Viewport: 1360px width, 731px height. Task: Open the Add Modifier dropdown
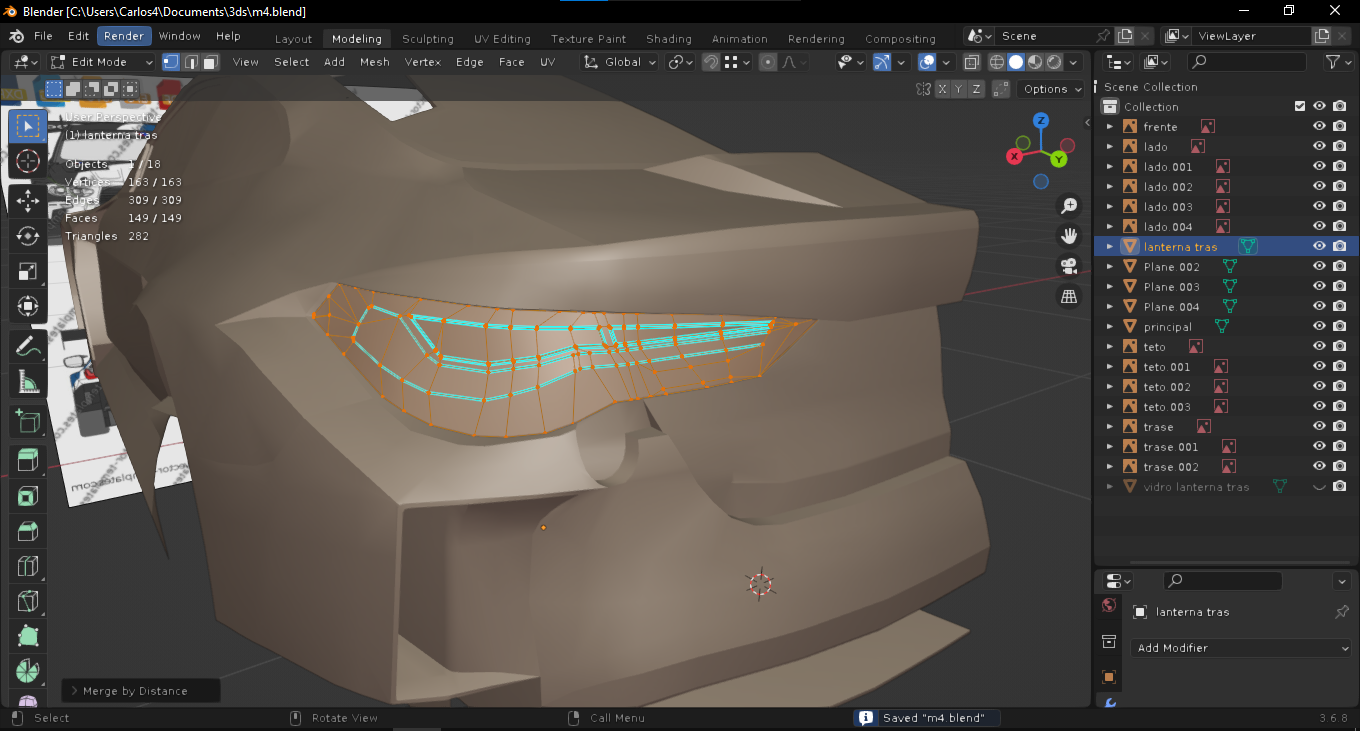1241,648
